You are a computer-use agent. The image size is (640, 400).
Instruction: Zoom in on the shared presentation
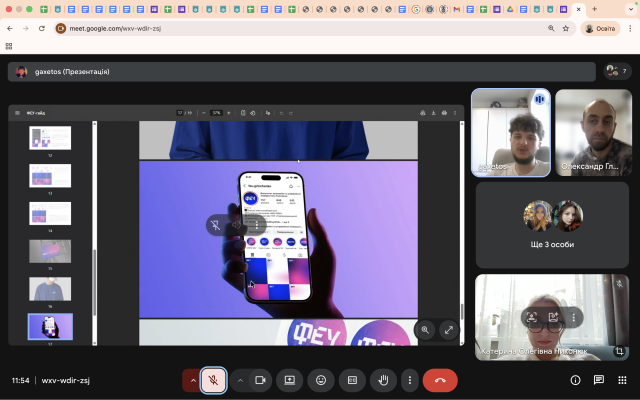425,329
